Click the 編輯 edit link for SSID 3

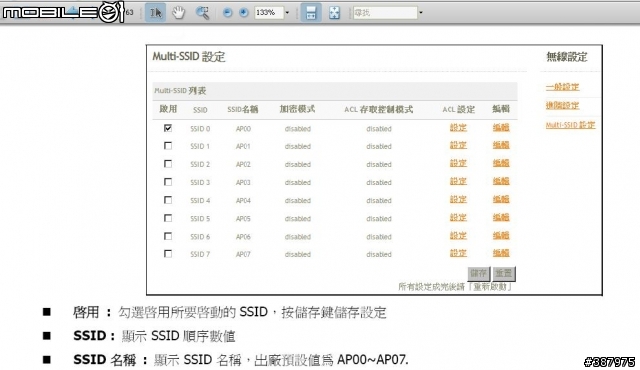pyautogui.click(x=501, y=181)
